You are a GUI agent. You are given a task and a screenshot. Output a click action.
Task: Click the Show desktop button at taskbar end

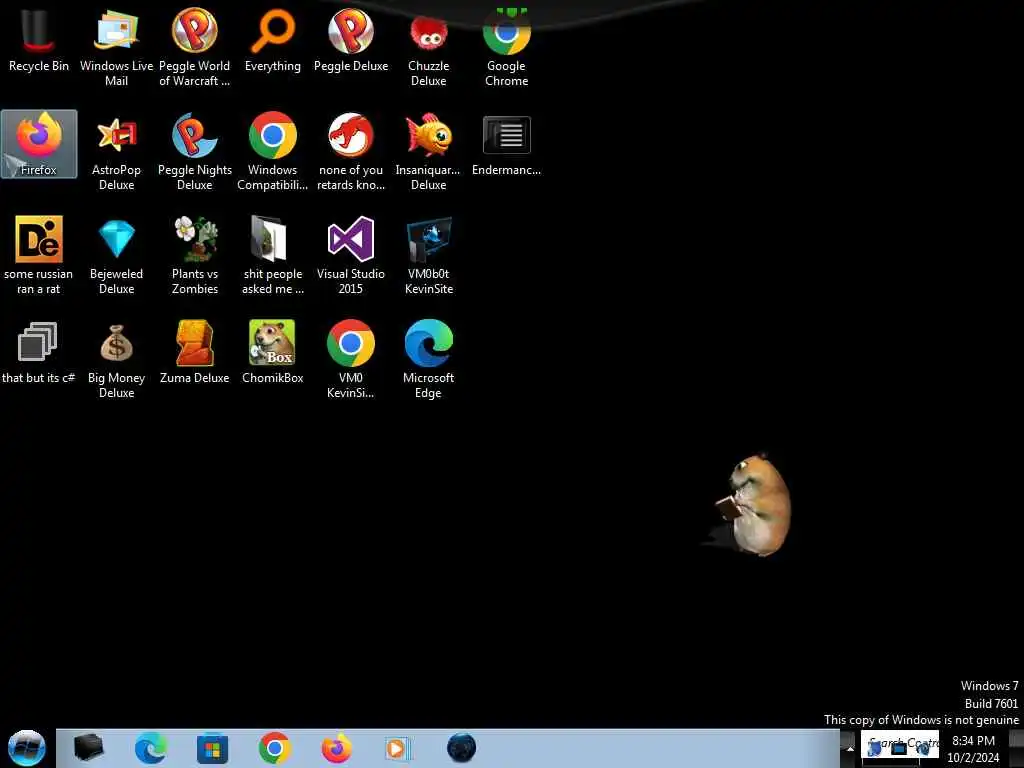point(1016,748)
